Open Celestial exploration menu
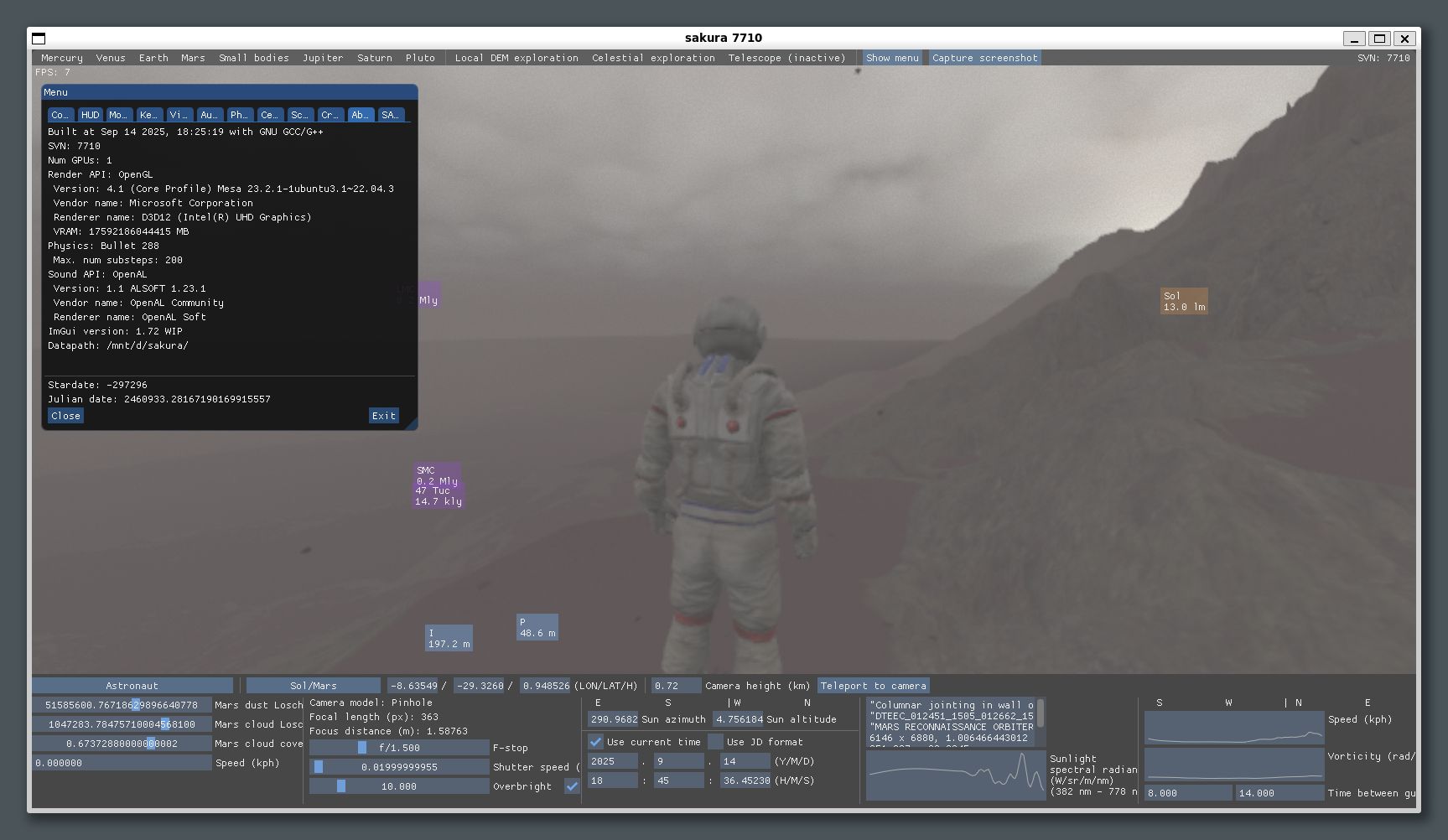Viewport: 1448px width, 840px height. point(653,58)
